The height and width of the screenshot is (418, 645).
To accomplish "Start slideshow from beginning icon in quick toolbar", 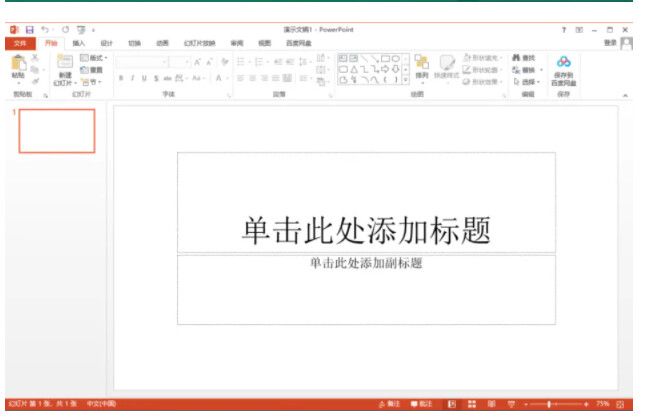I will click(81, 30).
